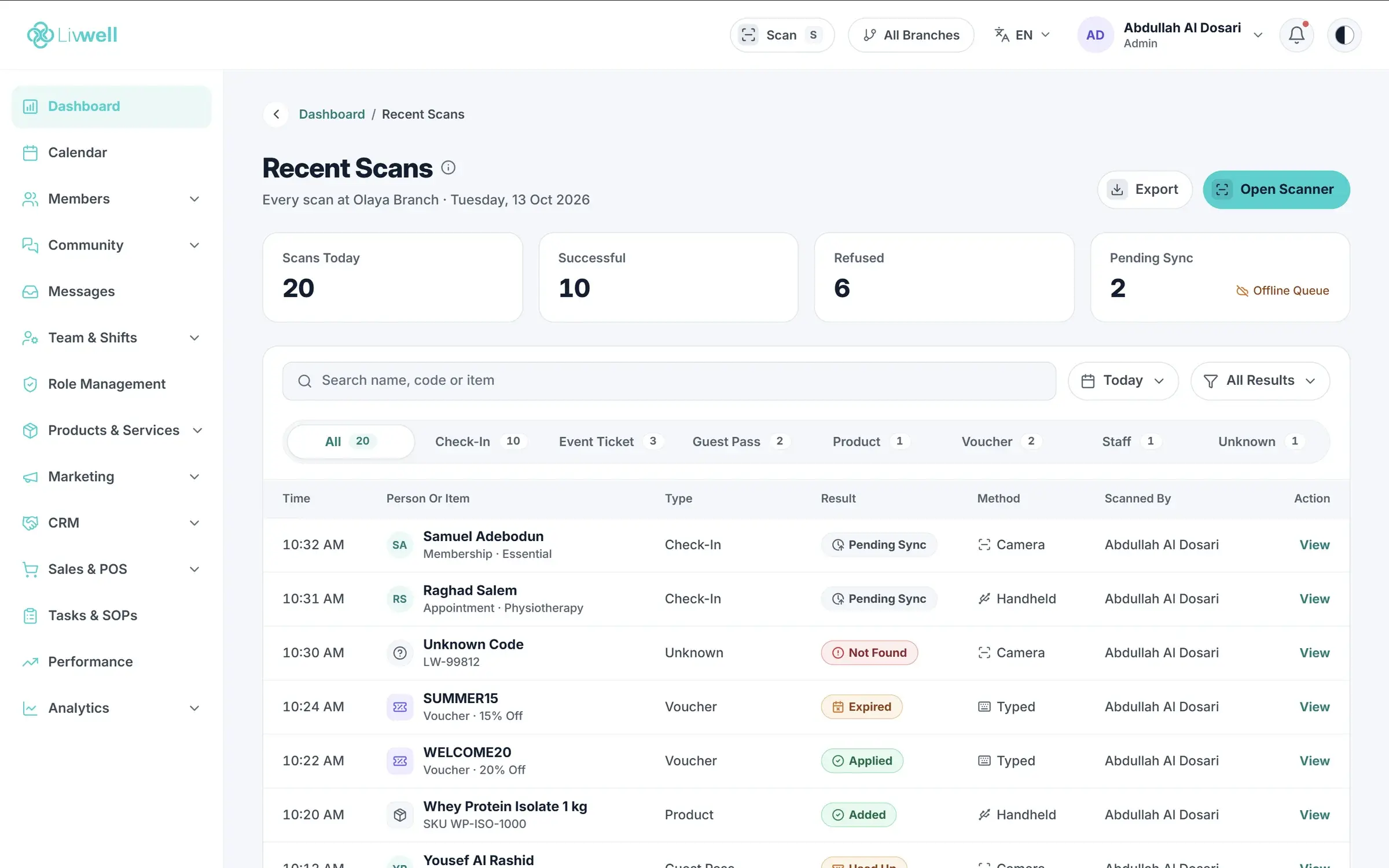This screenshot has height=868, width=1389.
Task: Click the search name, code or item field
Action: click(x=669, y=381)
